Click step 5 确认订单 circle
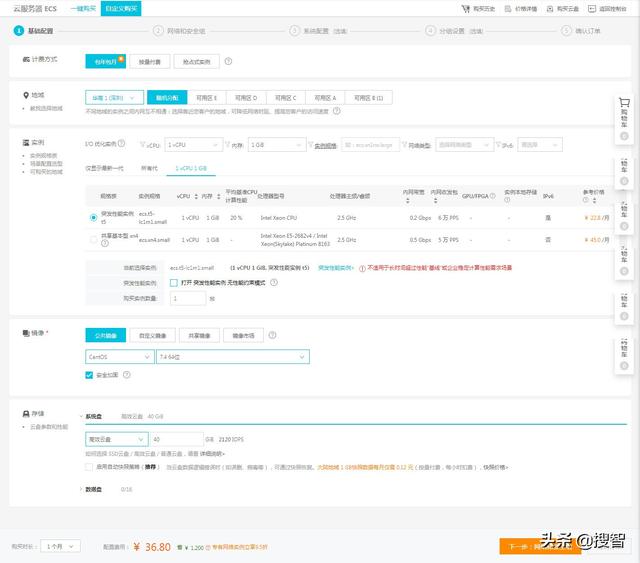 566,31
